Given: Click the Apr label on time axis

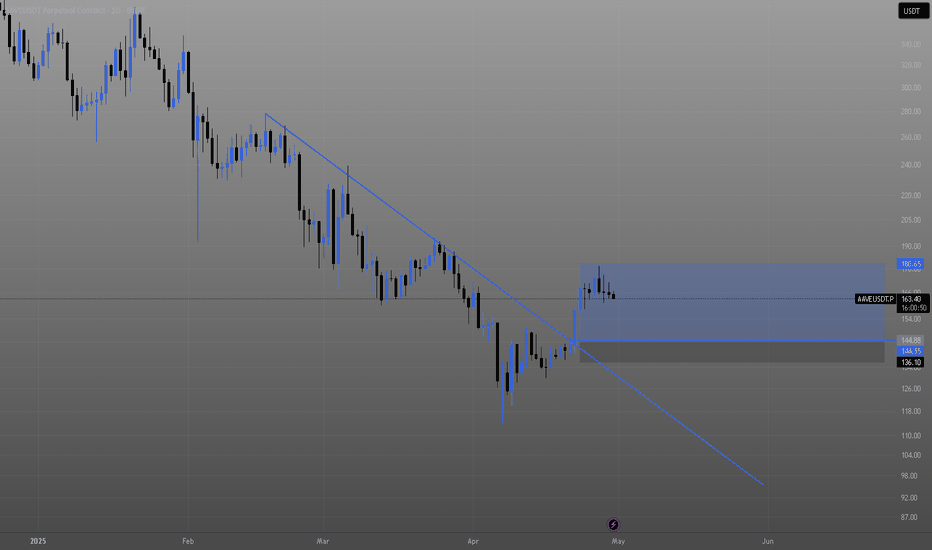Looking at the screenshot, I should point(473,541).
